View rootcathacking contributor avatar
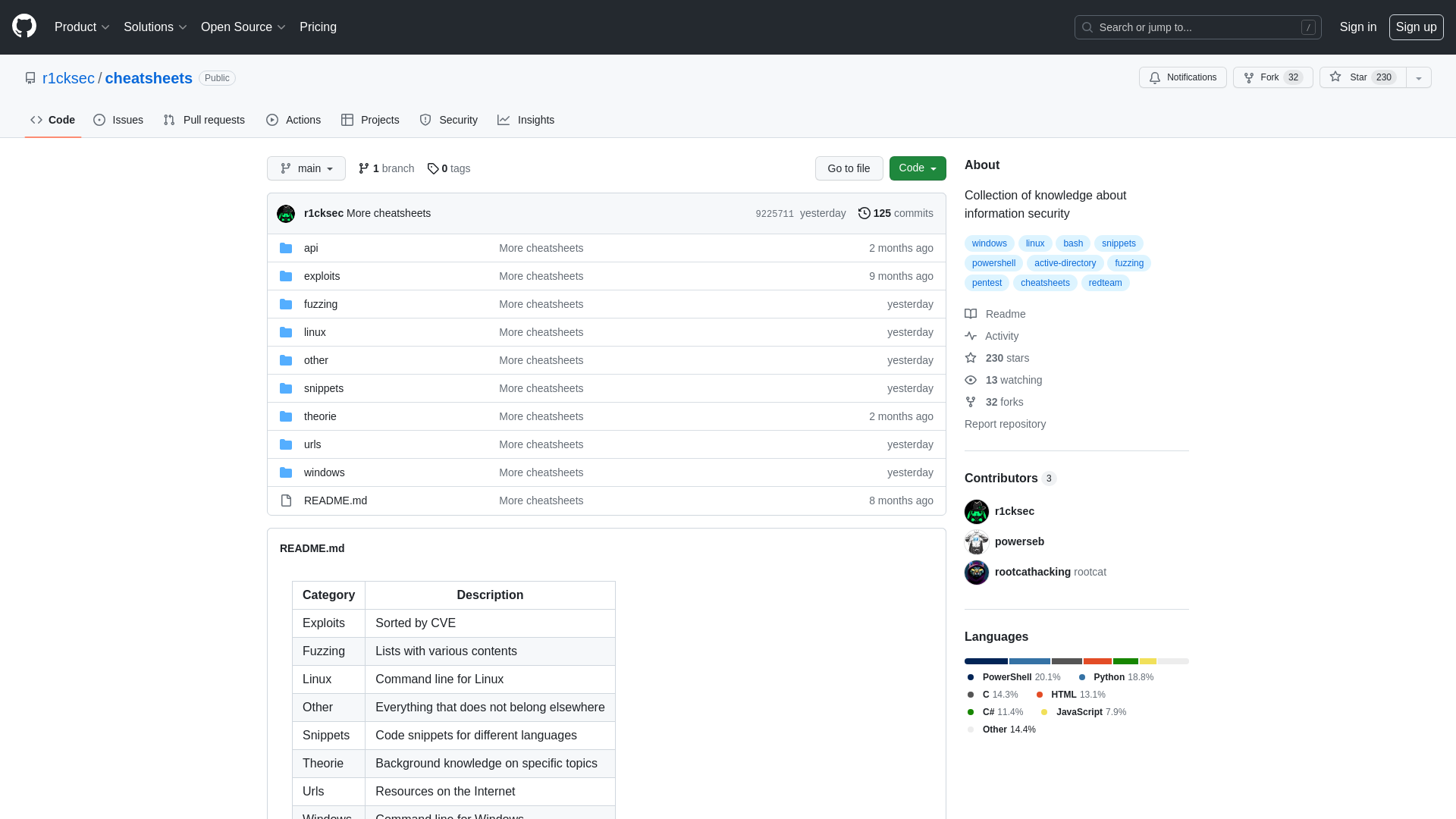The width and height of the screenshot is (1456, 819). pos(977,573)
